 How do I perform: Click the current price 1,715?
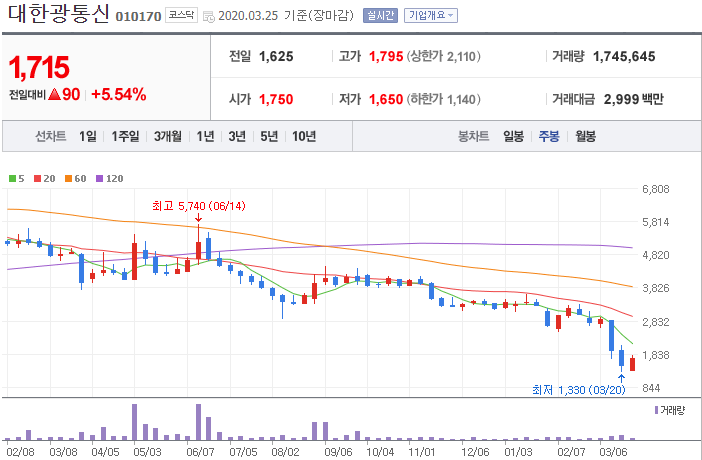pos(39,67)
